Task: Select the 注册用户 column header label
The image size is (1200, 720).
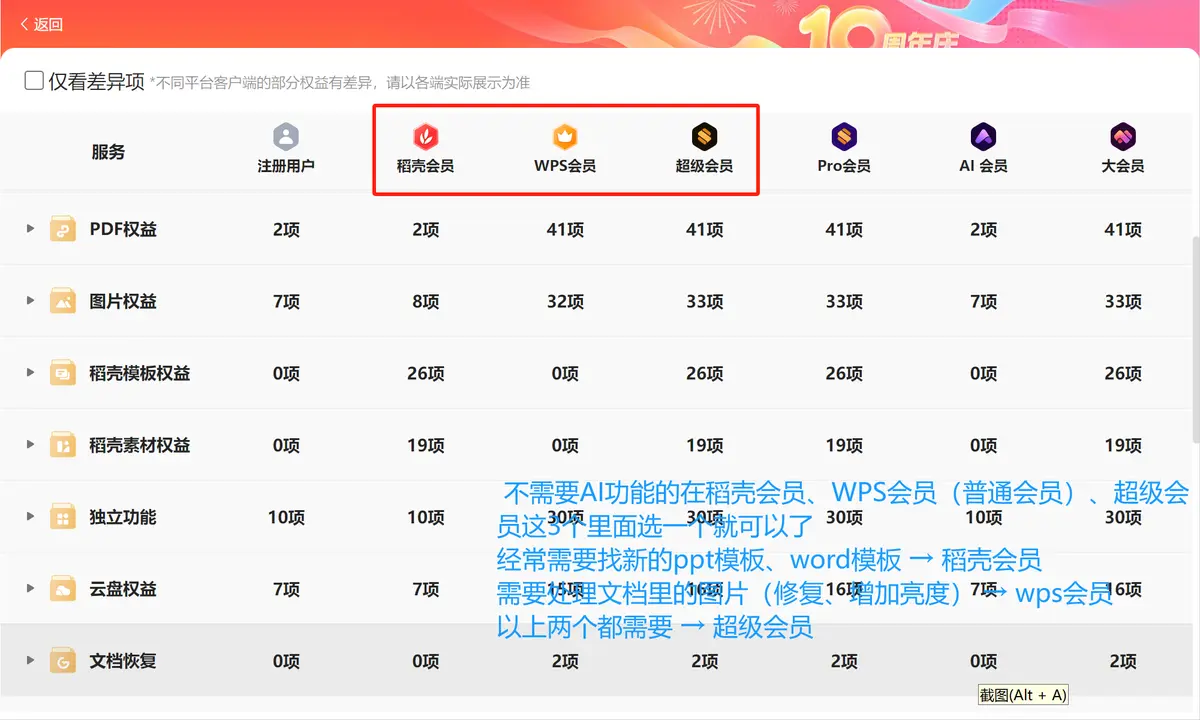Action: [x=286, y=166]
